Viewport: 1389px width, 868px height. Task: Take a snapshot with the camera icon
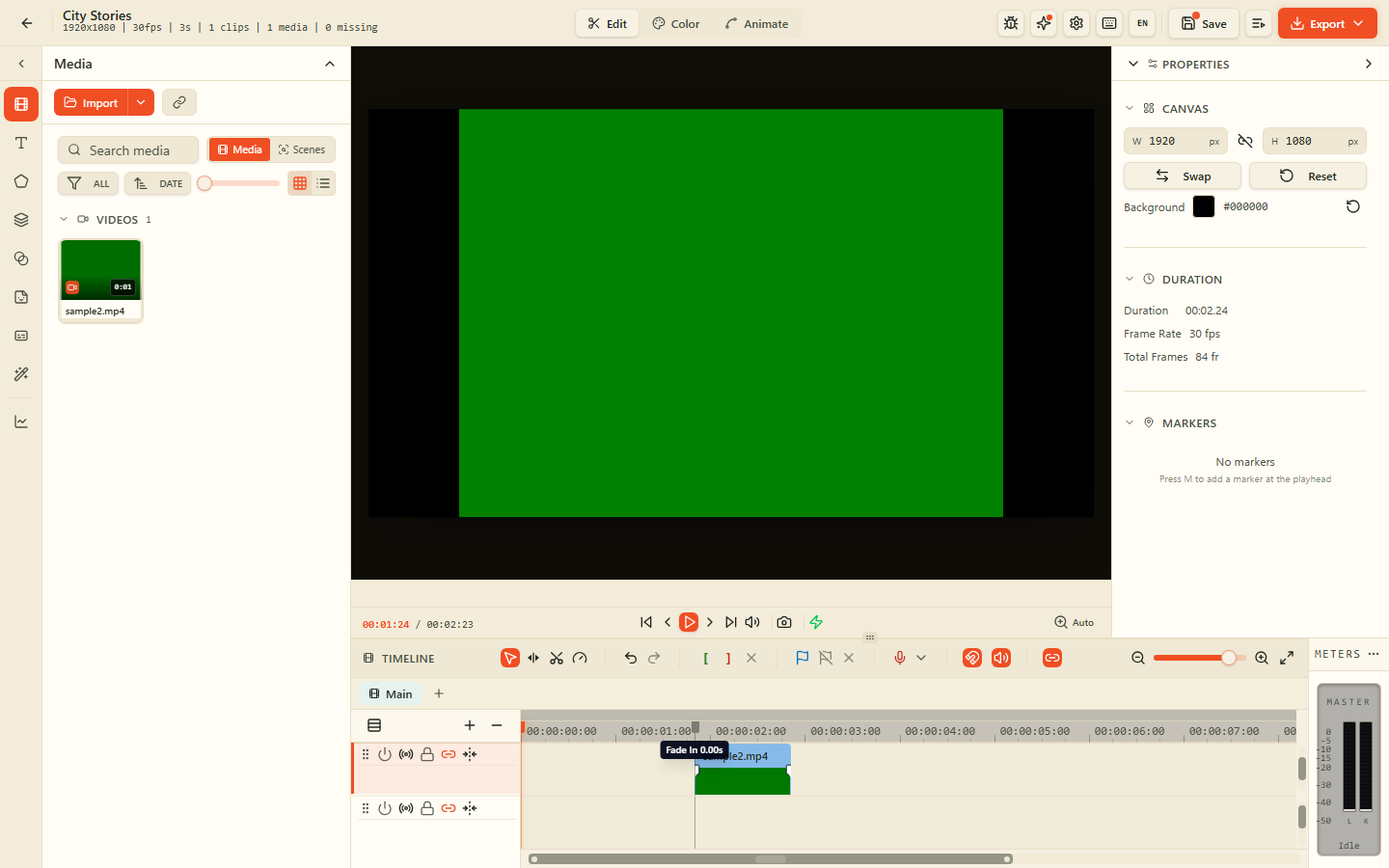(x=784, y=622)
